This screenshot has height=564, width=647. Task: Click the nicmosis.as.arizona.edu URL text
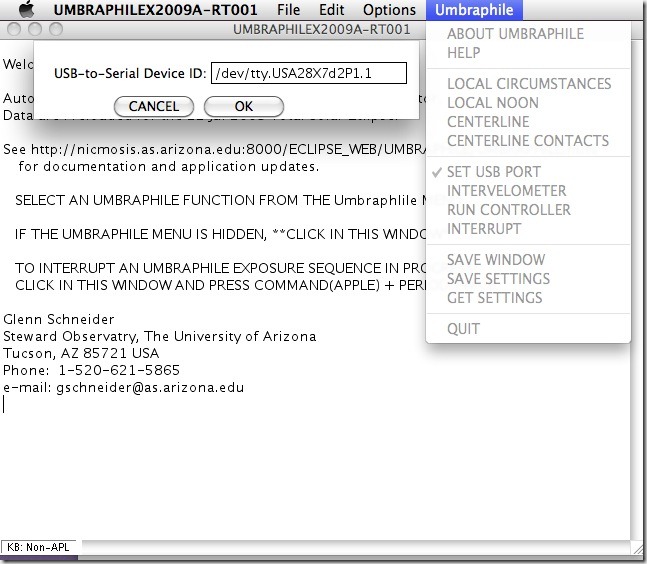click(228, 149)
